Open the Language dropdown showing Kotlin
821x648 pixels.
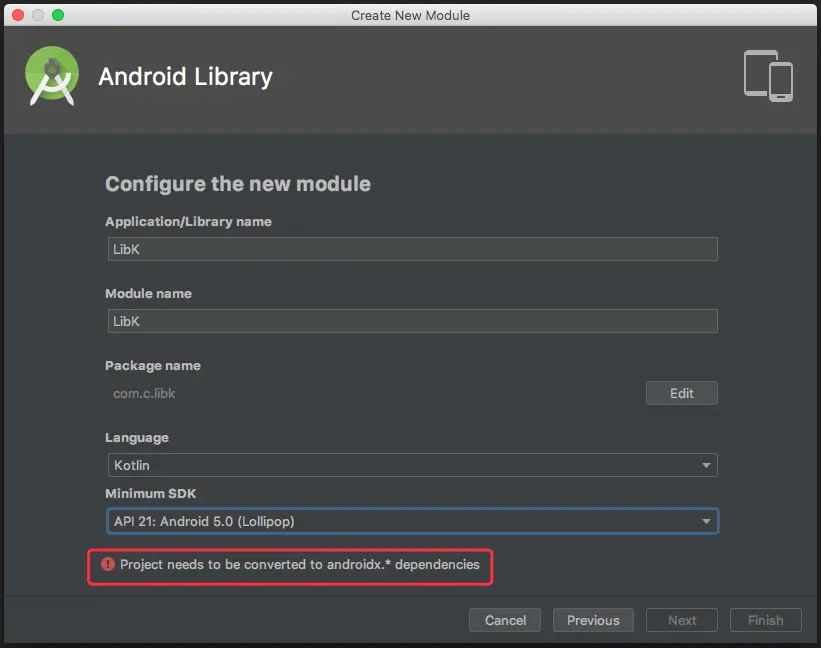[413, 465]
